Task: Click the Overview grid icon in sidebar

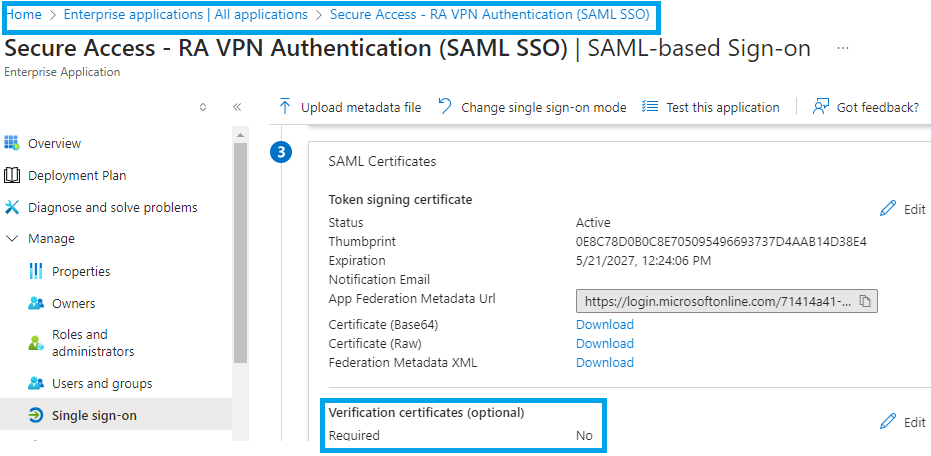Action: click(12, 143)
